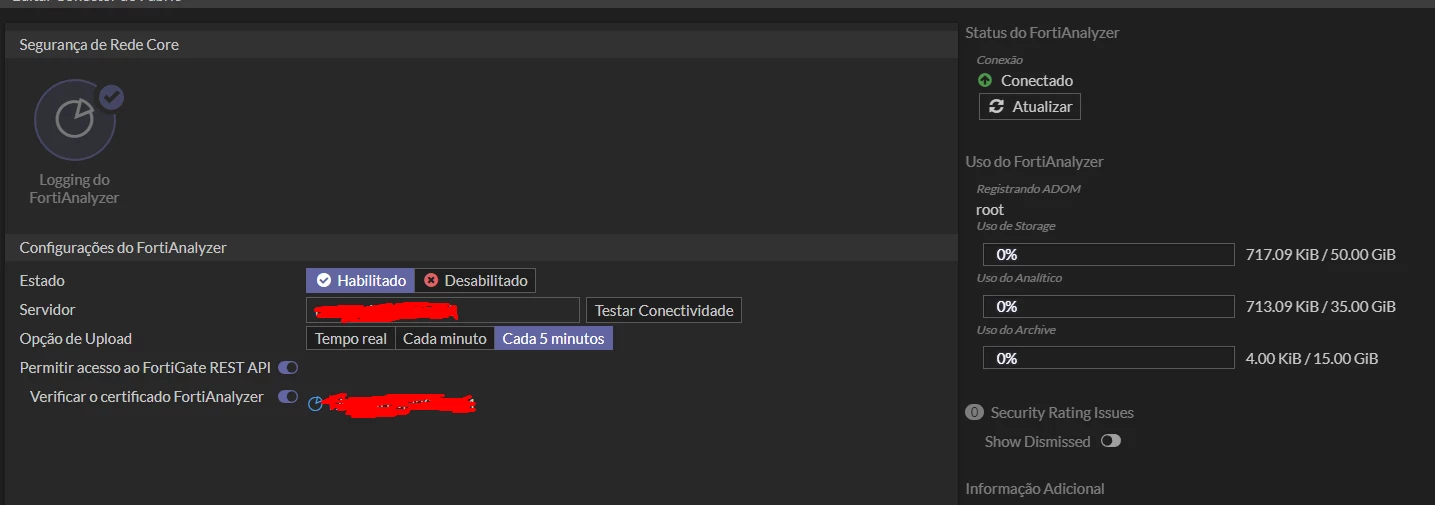This screenshot has height=505, width=1435.
Task: Click the 4.00 KiB / 15.00 GiB value
Action: (x=1312, y=358)
